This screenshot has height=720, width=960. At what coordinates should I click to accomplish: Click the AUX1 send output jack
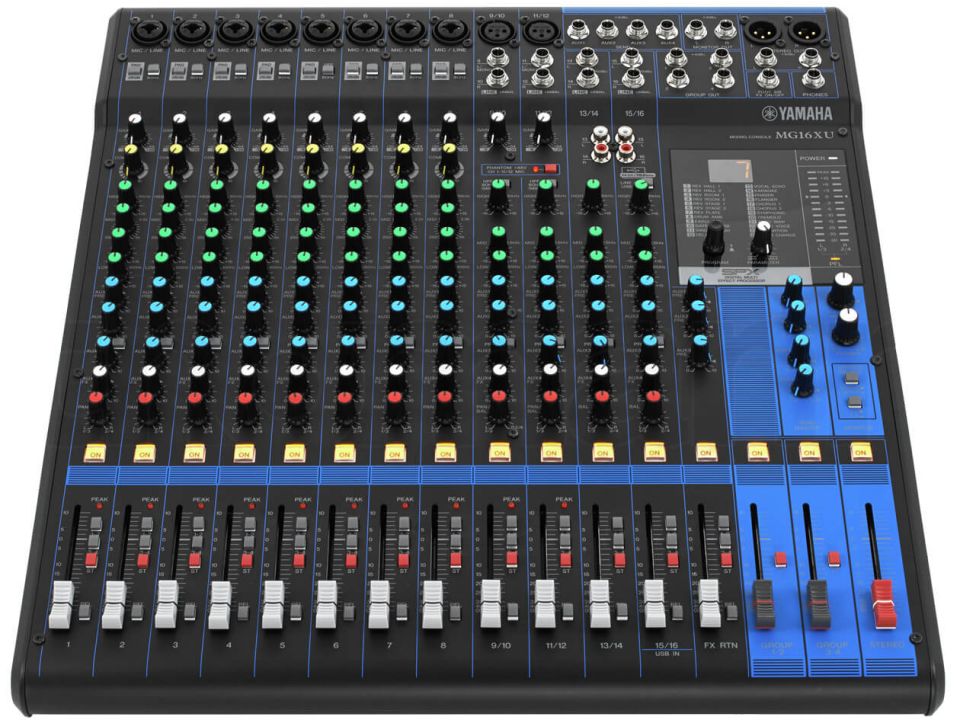coord(580,30)
